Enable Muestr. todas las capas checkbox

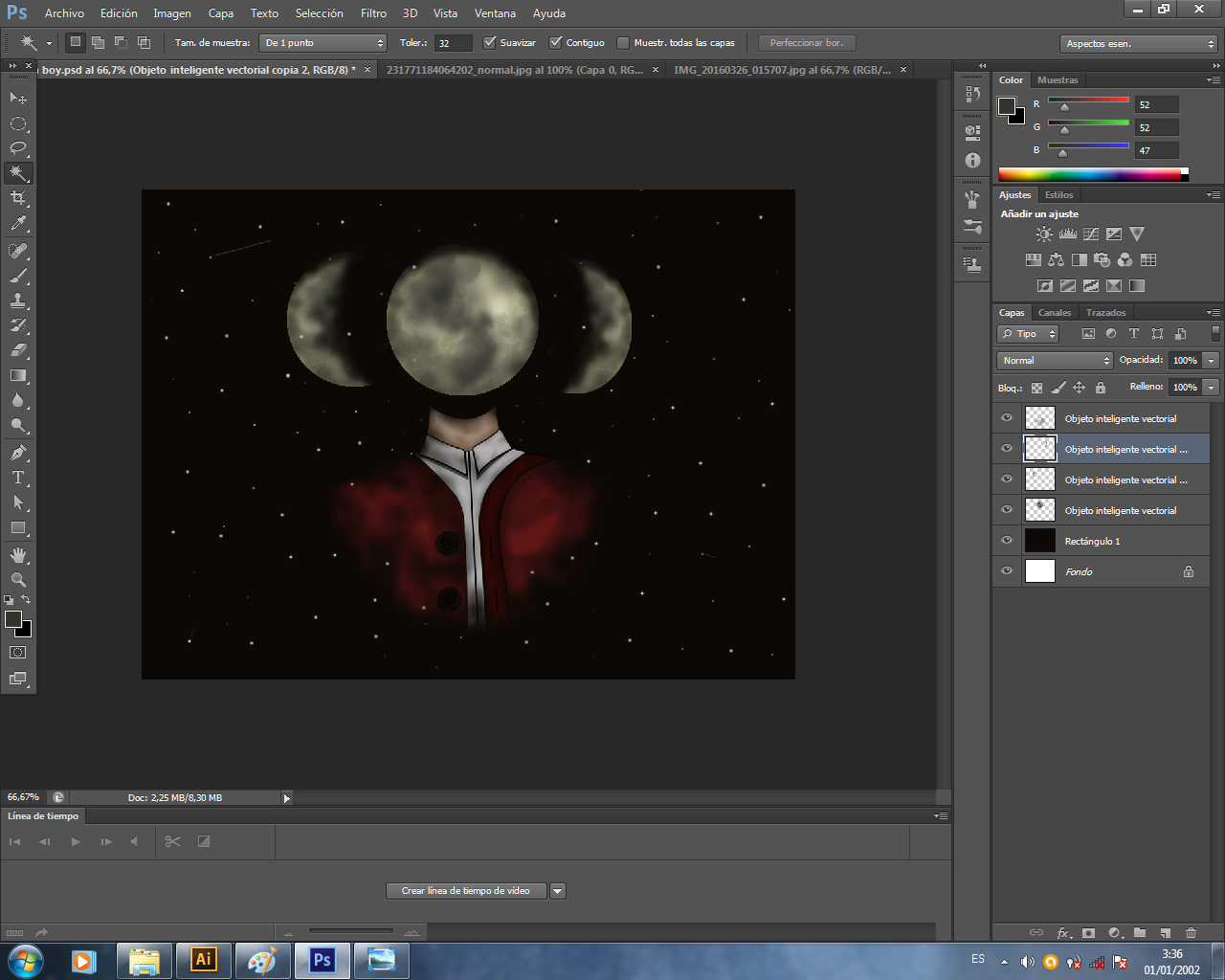(x=623, y=42)
